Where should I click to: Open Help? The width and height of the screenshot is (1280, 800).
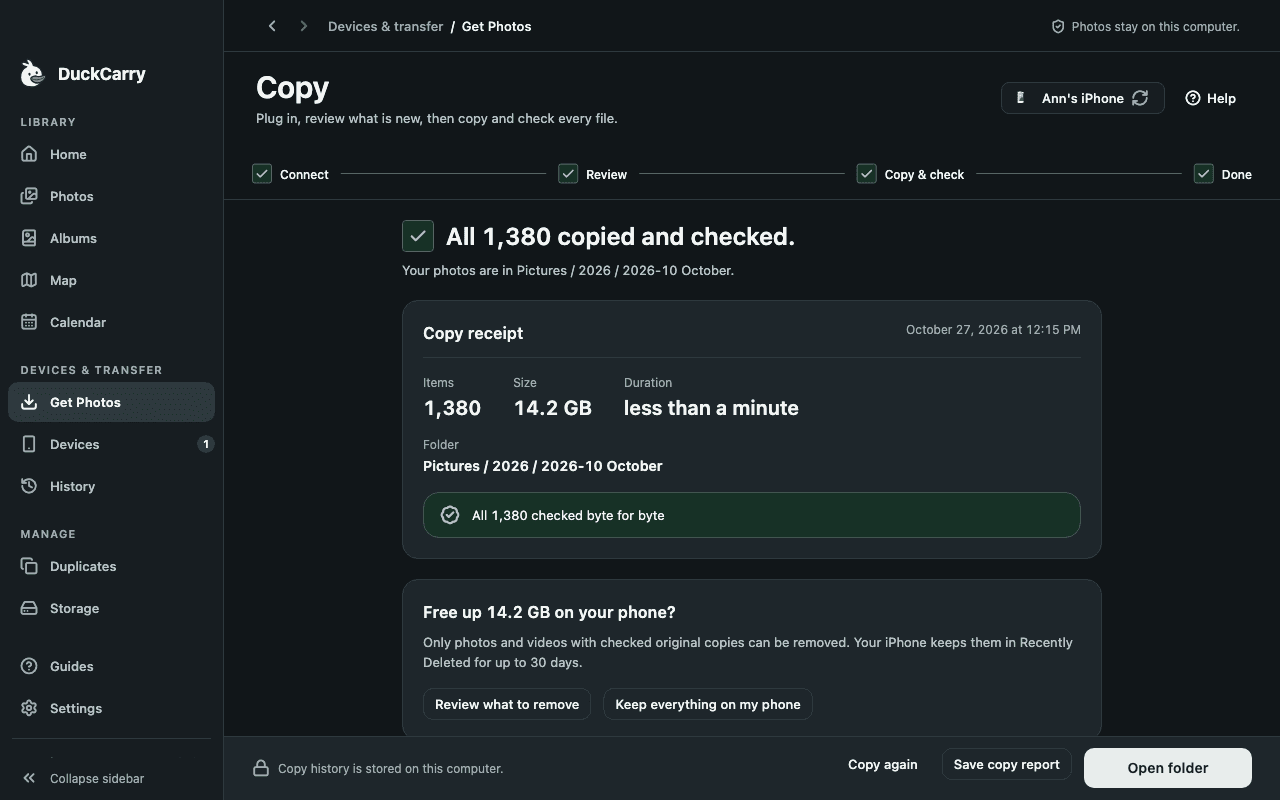tap(1211, 98)
